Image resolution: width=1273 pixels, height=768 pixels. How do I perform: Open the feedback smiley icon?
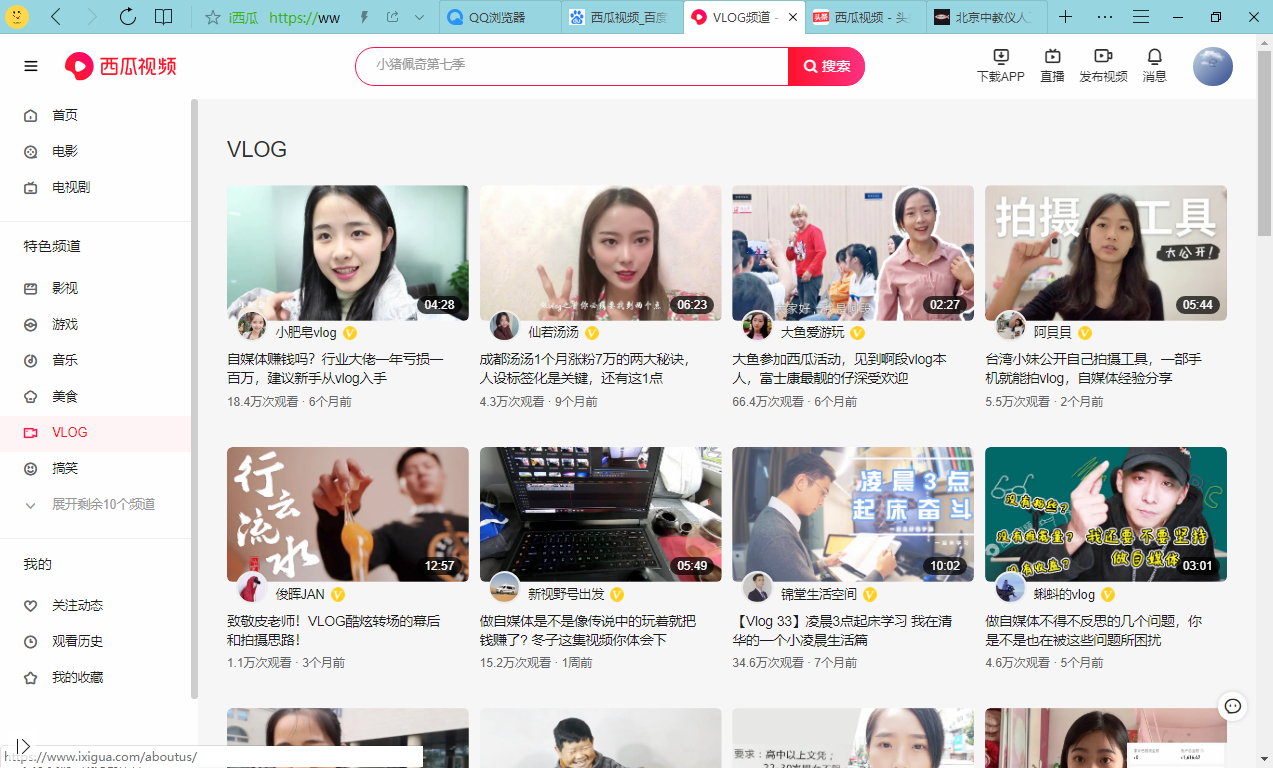point(1232,706)
